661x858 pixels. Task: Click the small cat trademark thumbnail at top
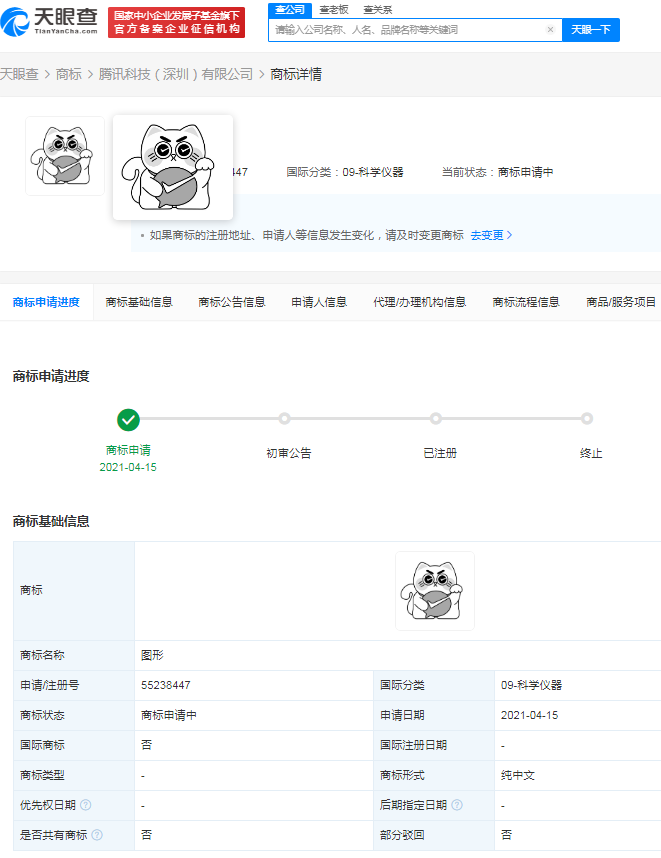pos(65,156)
